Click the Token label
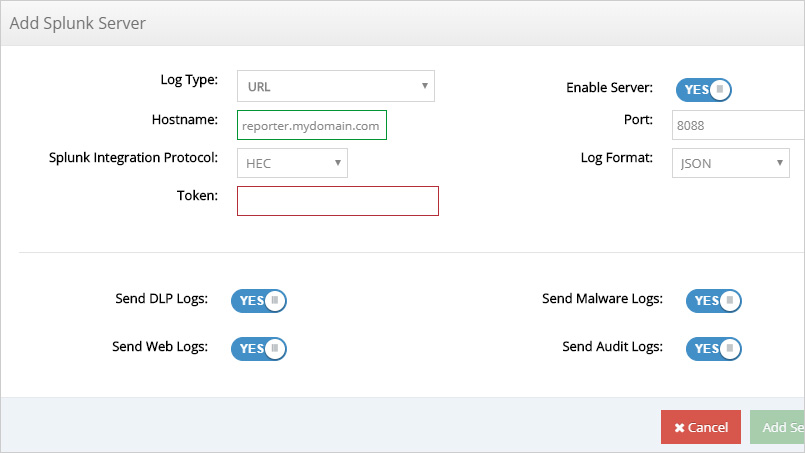This screenshot has height=453, width=805. pos(197,196)
